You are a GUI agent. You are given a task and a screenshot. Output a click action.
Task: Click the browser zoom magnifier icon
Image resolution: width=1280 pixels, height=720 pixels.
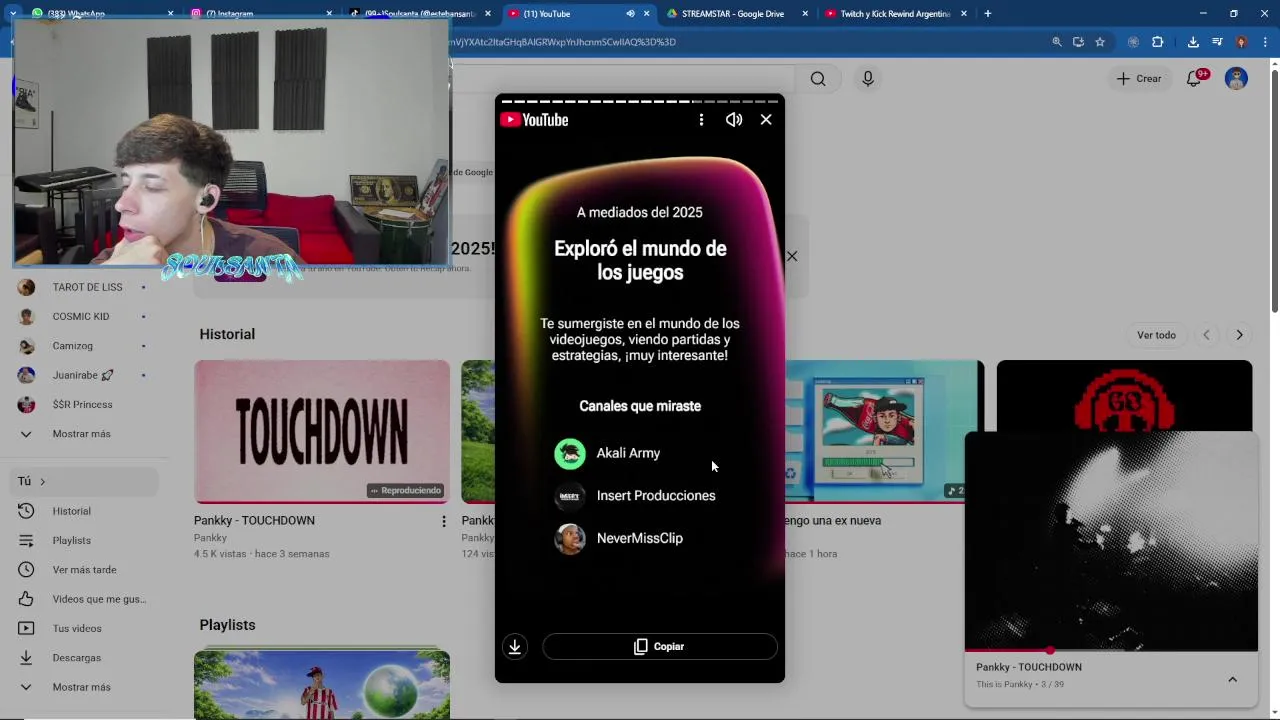[x=1057, y=42]
